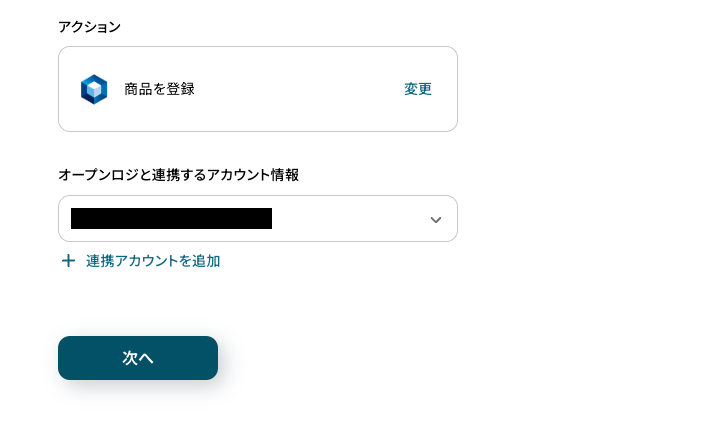Expand the linked account combo box

pos(258,219)
